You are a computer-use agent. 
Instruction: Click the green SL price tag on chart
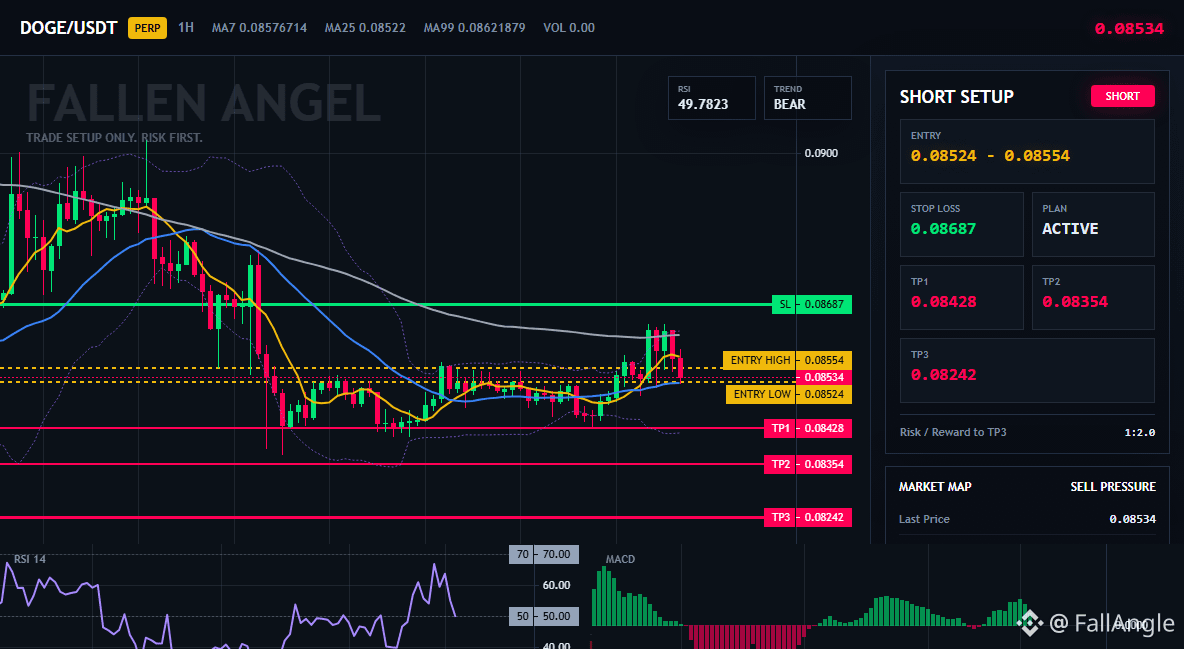pos(812,304)
